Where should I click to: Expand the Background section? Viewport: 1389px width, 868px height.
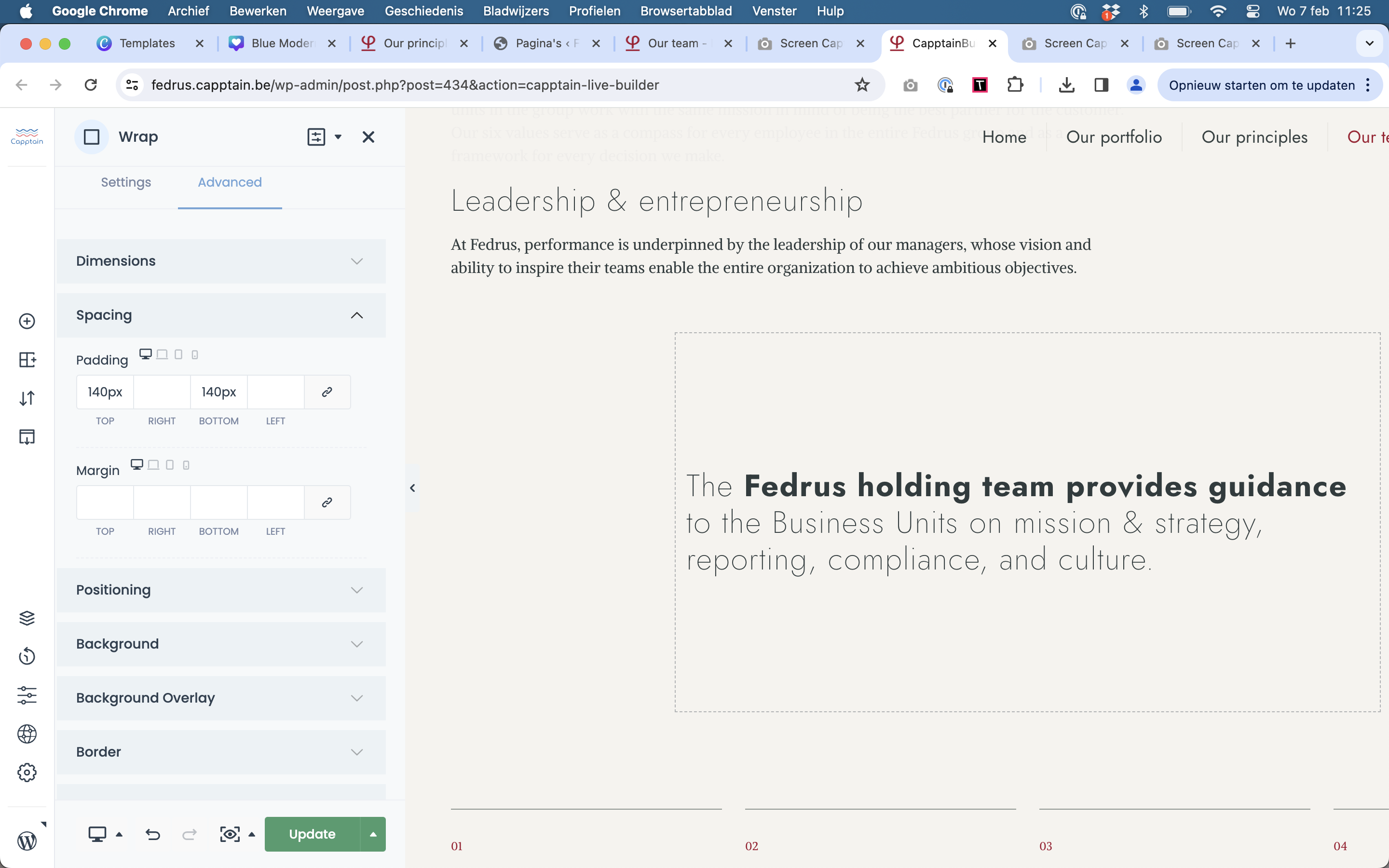pyautogui.click(x=221, y=644)
